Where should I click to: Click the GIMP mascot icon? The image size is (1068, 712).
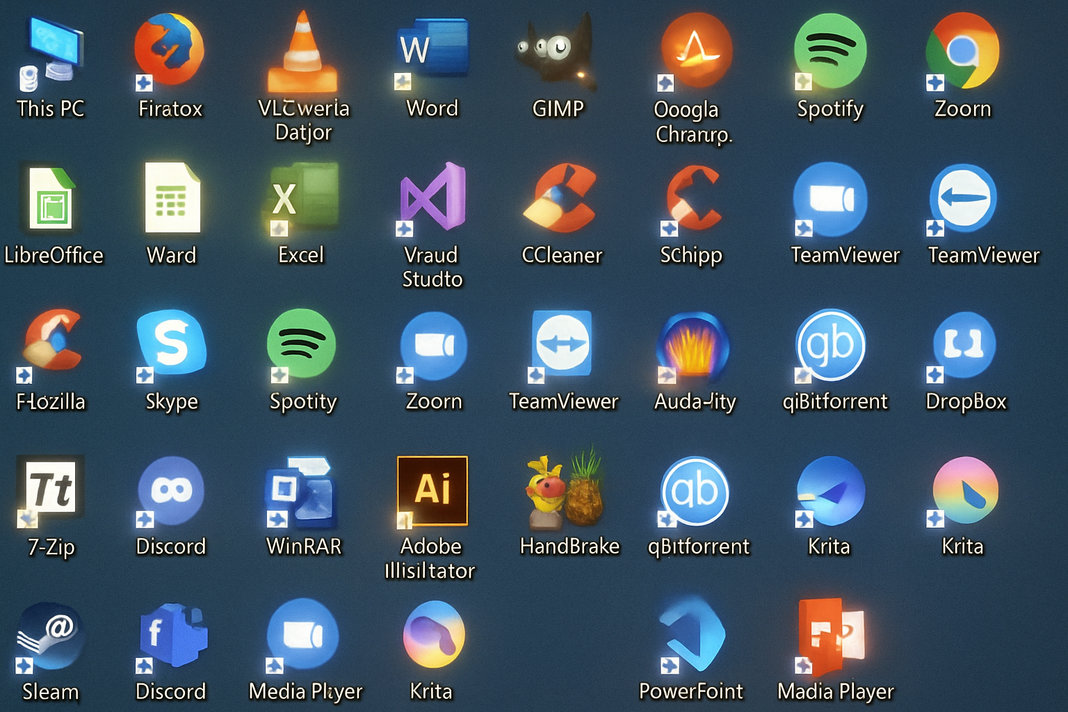(x=556, y=51)
